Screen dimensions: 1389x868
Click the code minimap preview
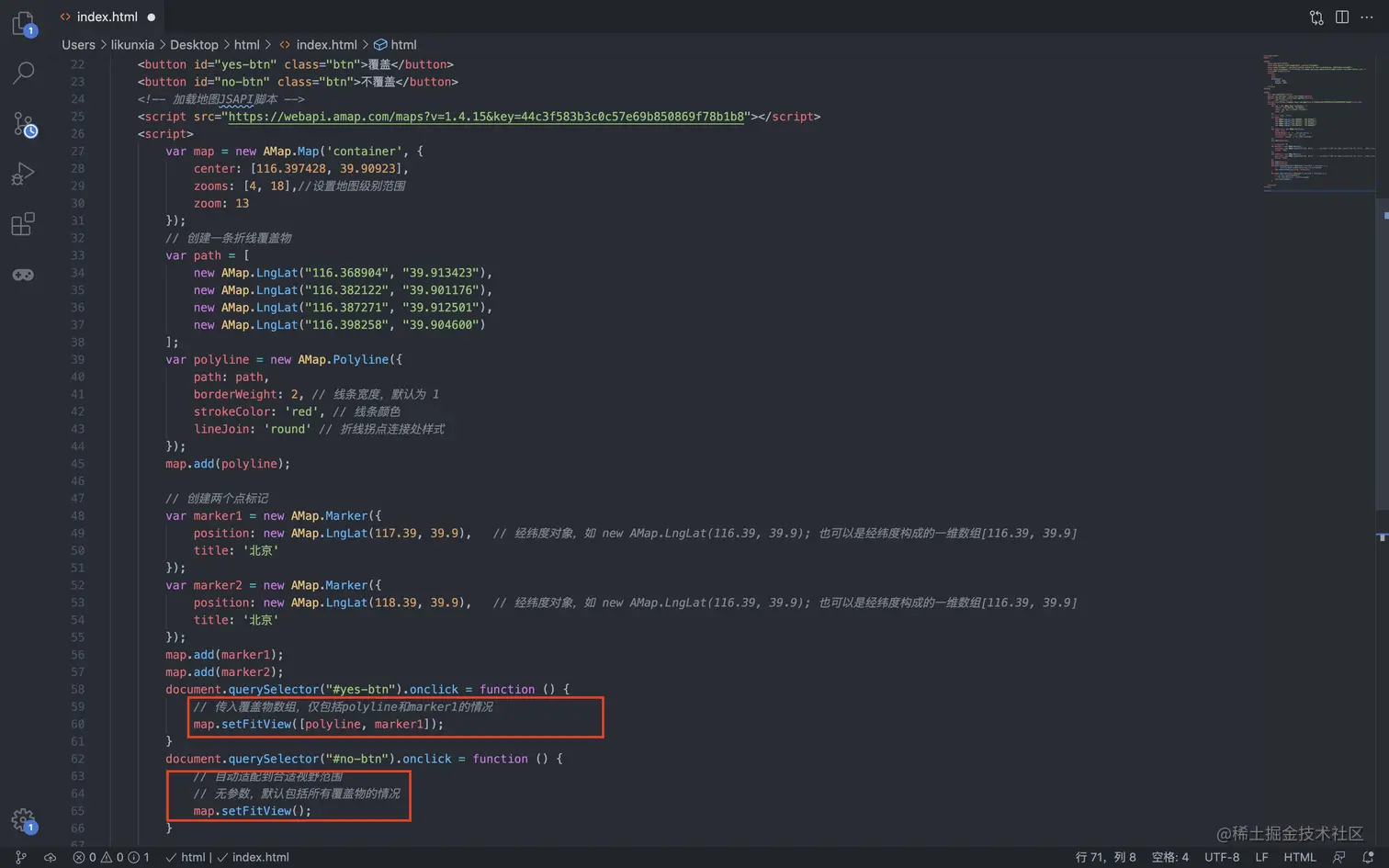(x=1319, y=122)
